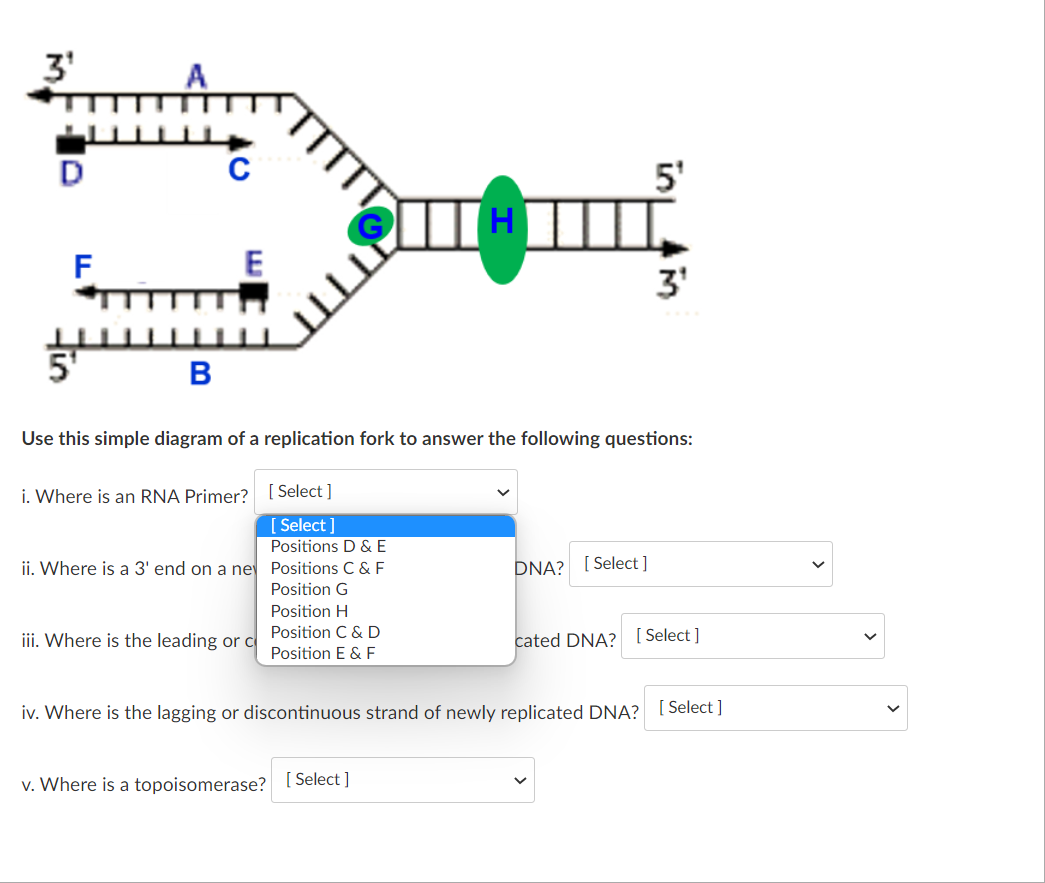Viewport: 1045px width, 883px height.
Task: Click the label A on the diagram
Action: [196, 73]
